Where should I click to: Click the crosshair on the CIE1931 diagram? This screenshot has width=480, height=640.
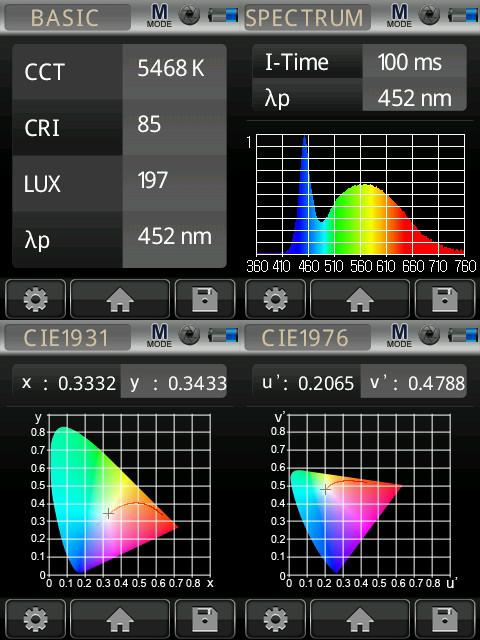coord(108,513)
